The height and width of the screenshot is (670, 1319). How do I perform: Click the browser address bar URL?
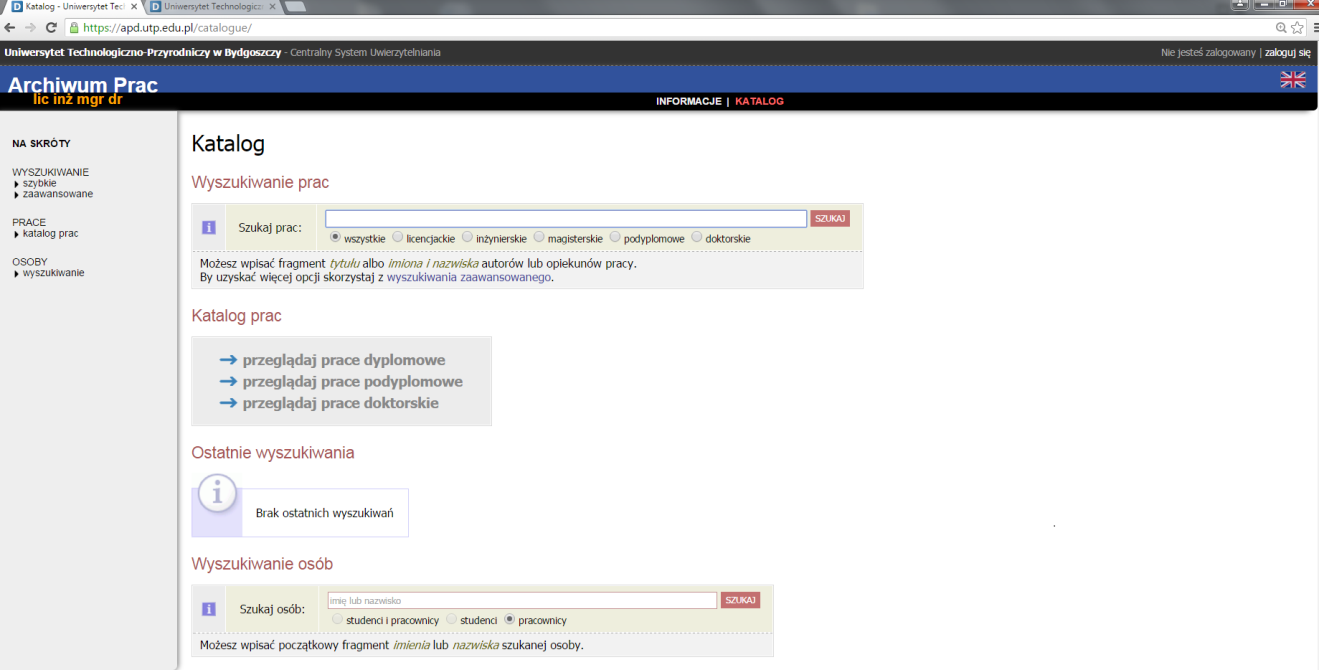[168, 28]
